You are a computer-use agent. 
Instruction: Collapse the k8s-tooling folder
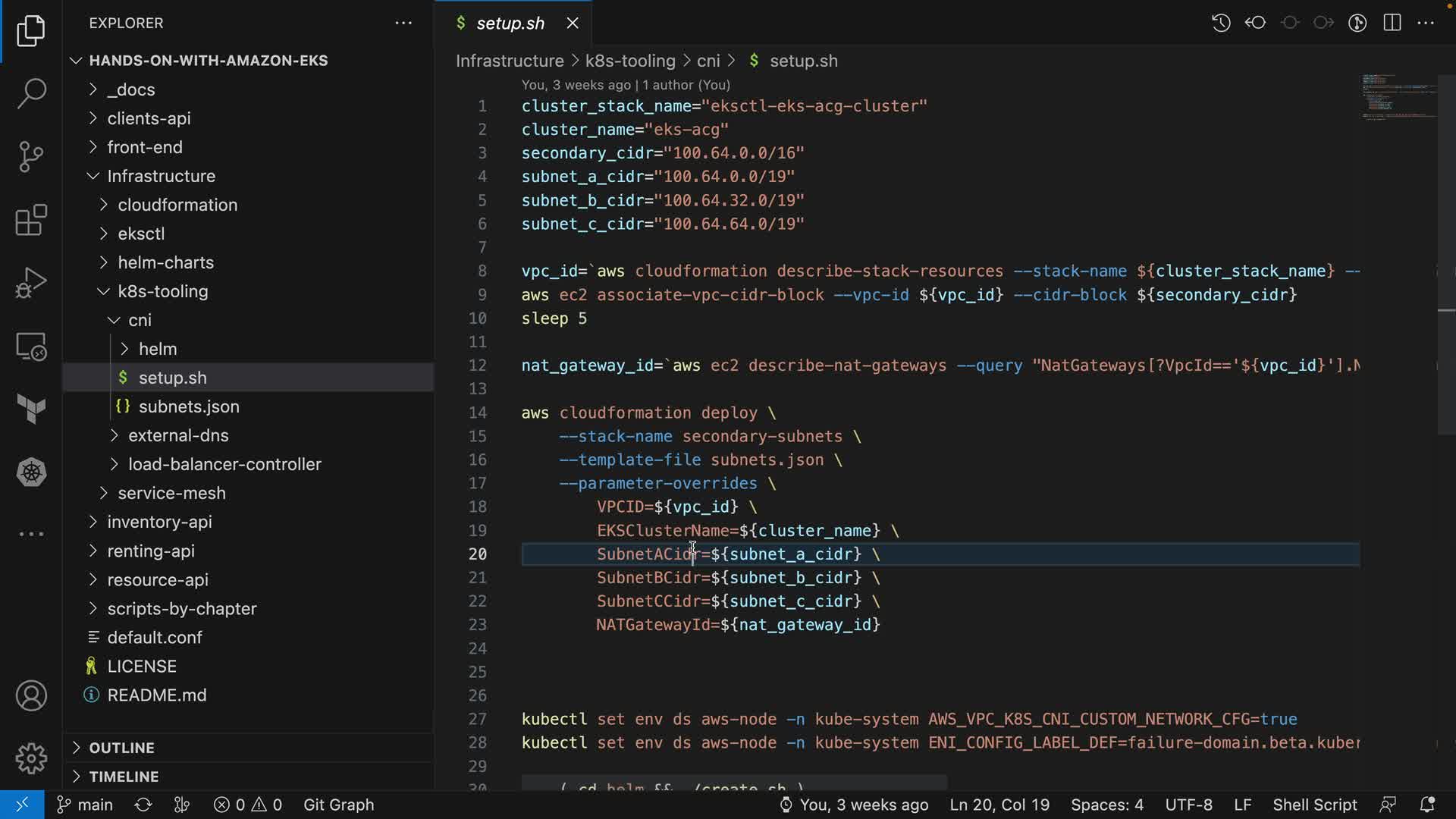[x=162, y=291]
